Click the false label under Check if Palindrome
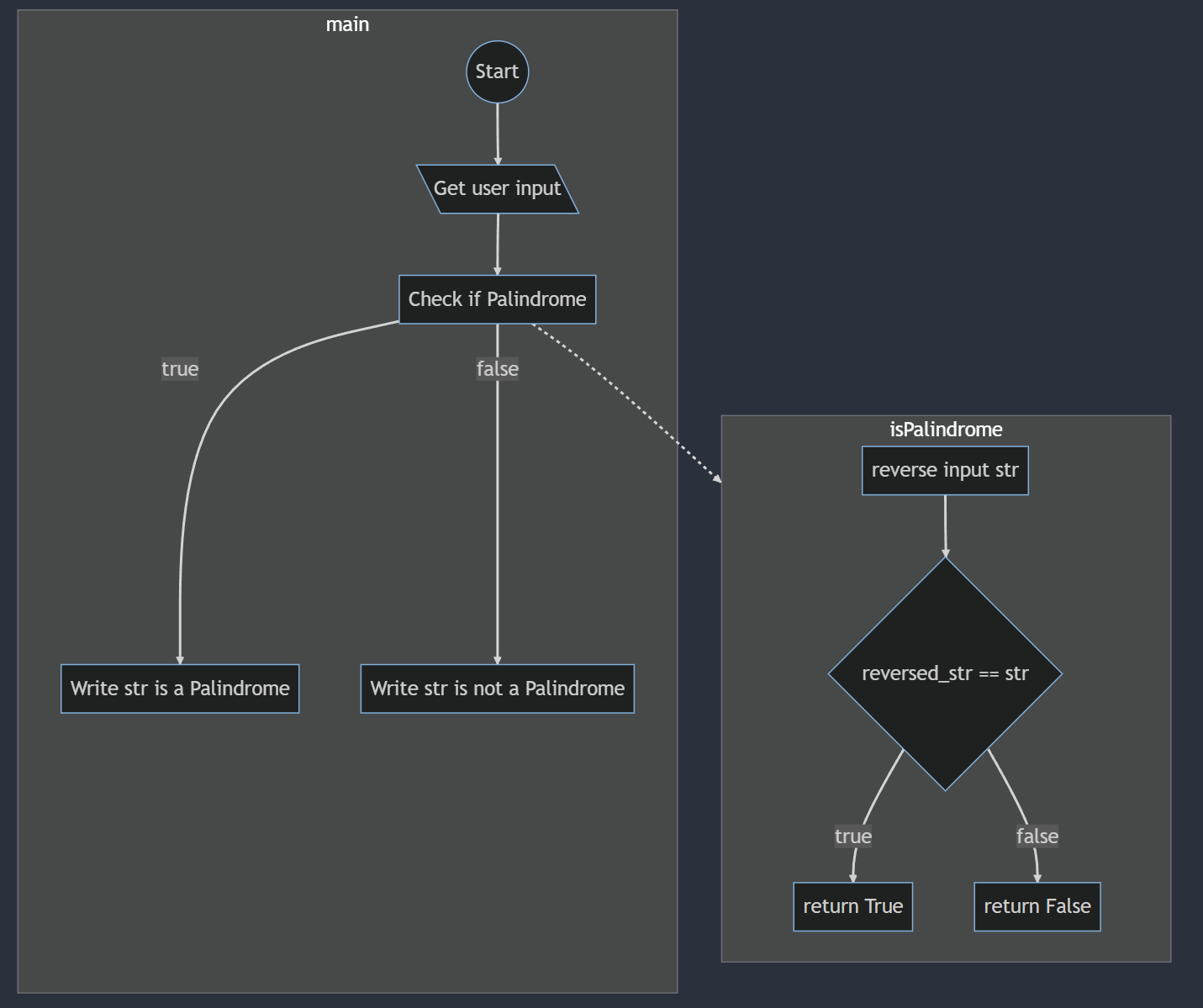The height and width of the screenshot is (1008, 1203). (x=497, y=368)
